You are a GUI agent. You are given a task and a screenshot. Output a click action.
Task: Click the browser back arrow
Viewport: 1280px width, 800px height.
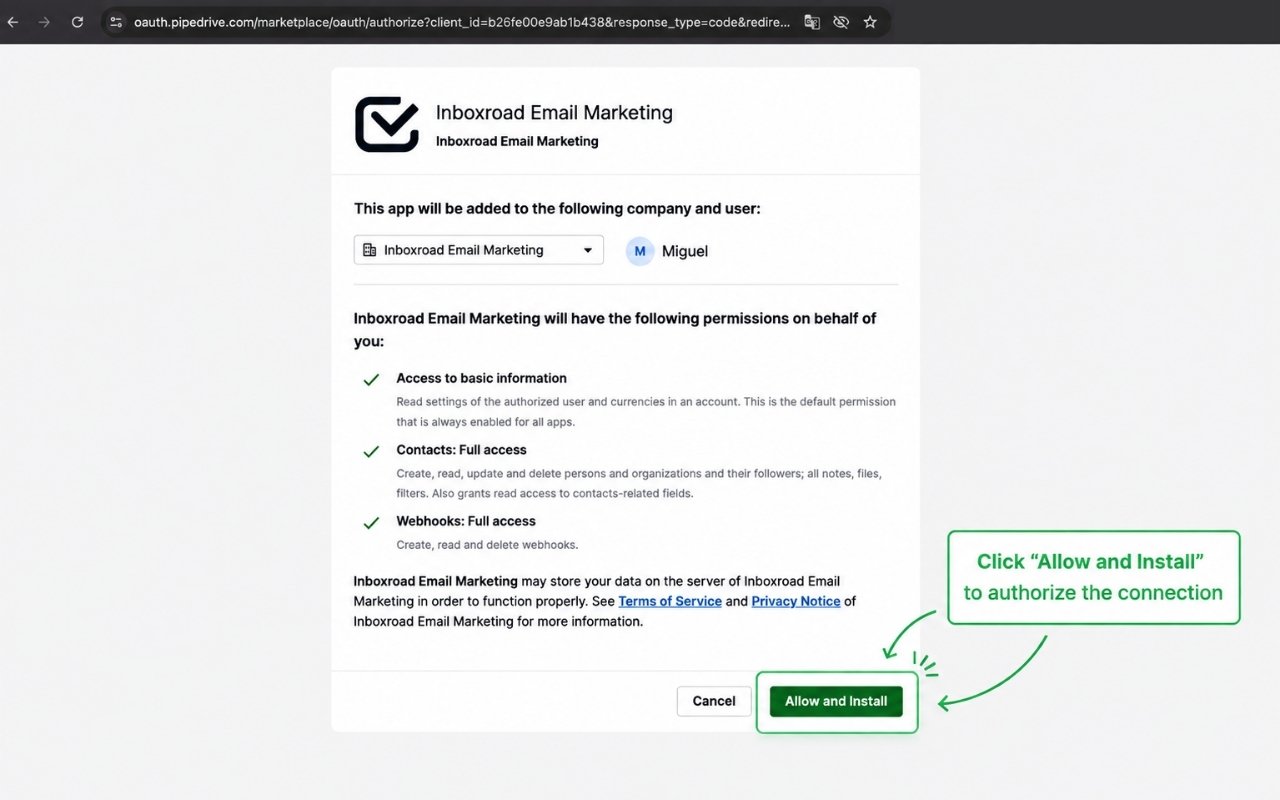coord(12,22)
